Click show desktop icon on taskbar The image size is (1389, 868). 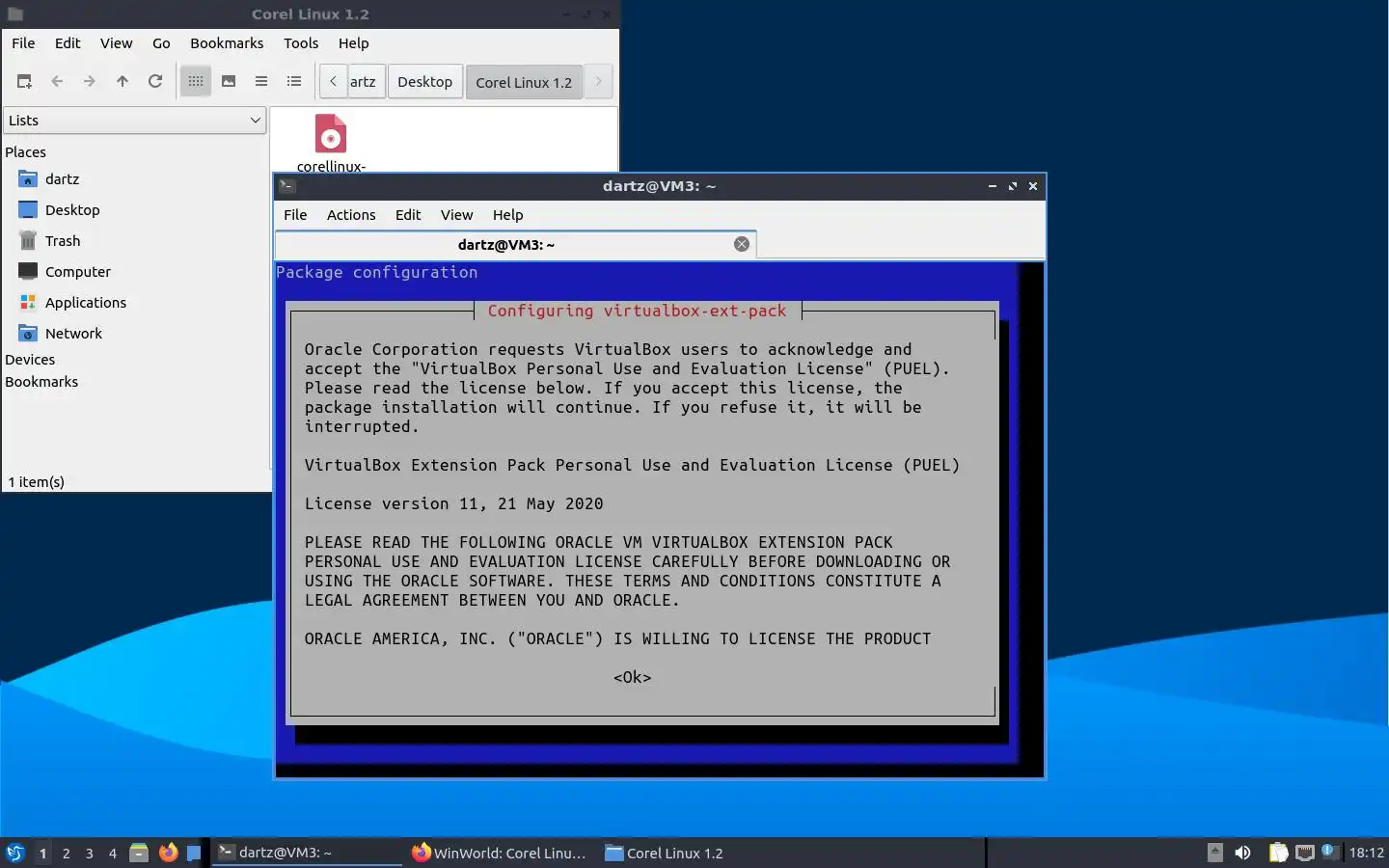194,853
